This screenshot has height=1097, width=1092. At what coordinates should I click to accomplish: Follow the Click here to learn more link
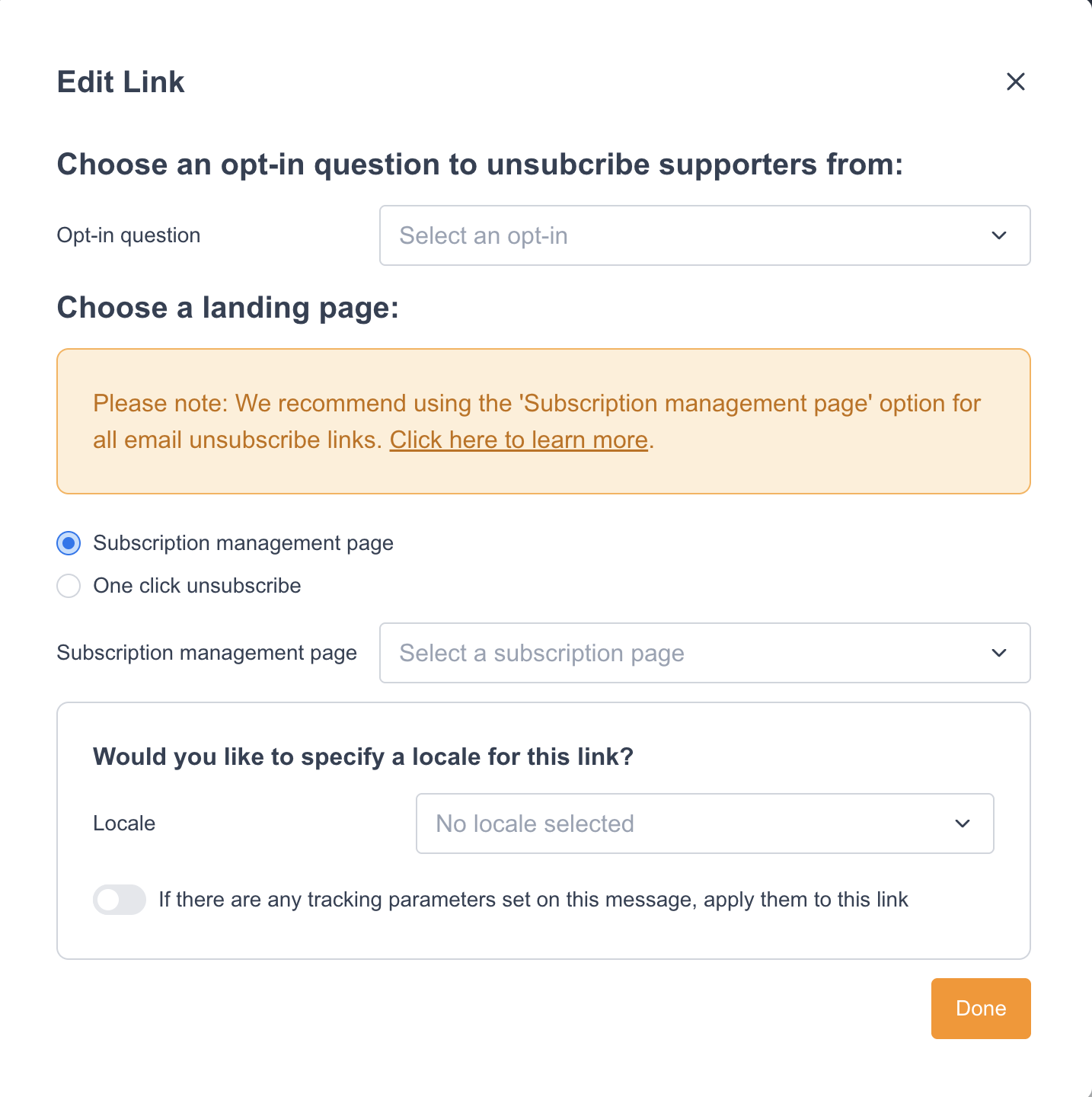tap(519, 440)
